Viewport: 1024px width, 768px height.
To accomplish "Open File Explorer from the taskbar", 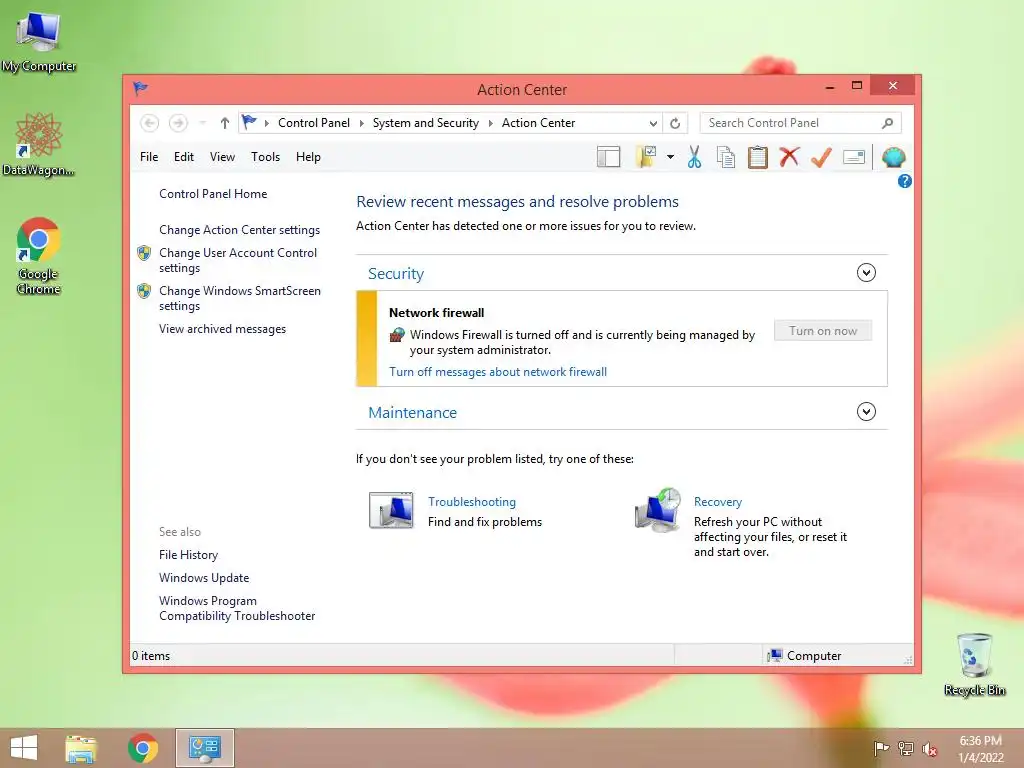I will click(x=81, y=748).
